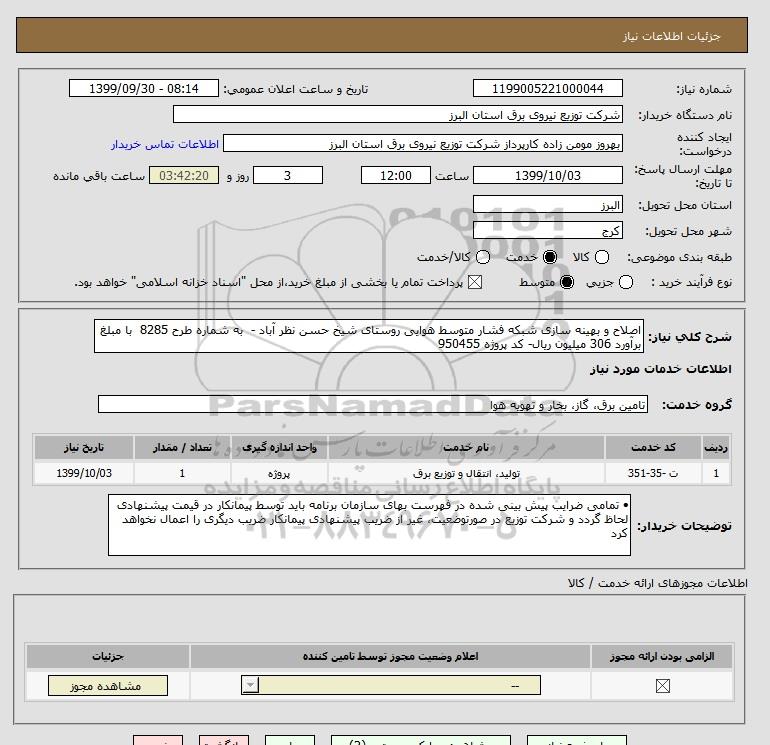This screenshot has width=770, height=745.
Task: Click the اعلام وضعیت مجوز توسط تامین کننده header
Action: pyautogui.click(x=390, y=656)
